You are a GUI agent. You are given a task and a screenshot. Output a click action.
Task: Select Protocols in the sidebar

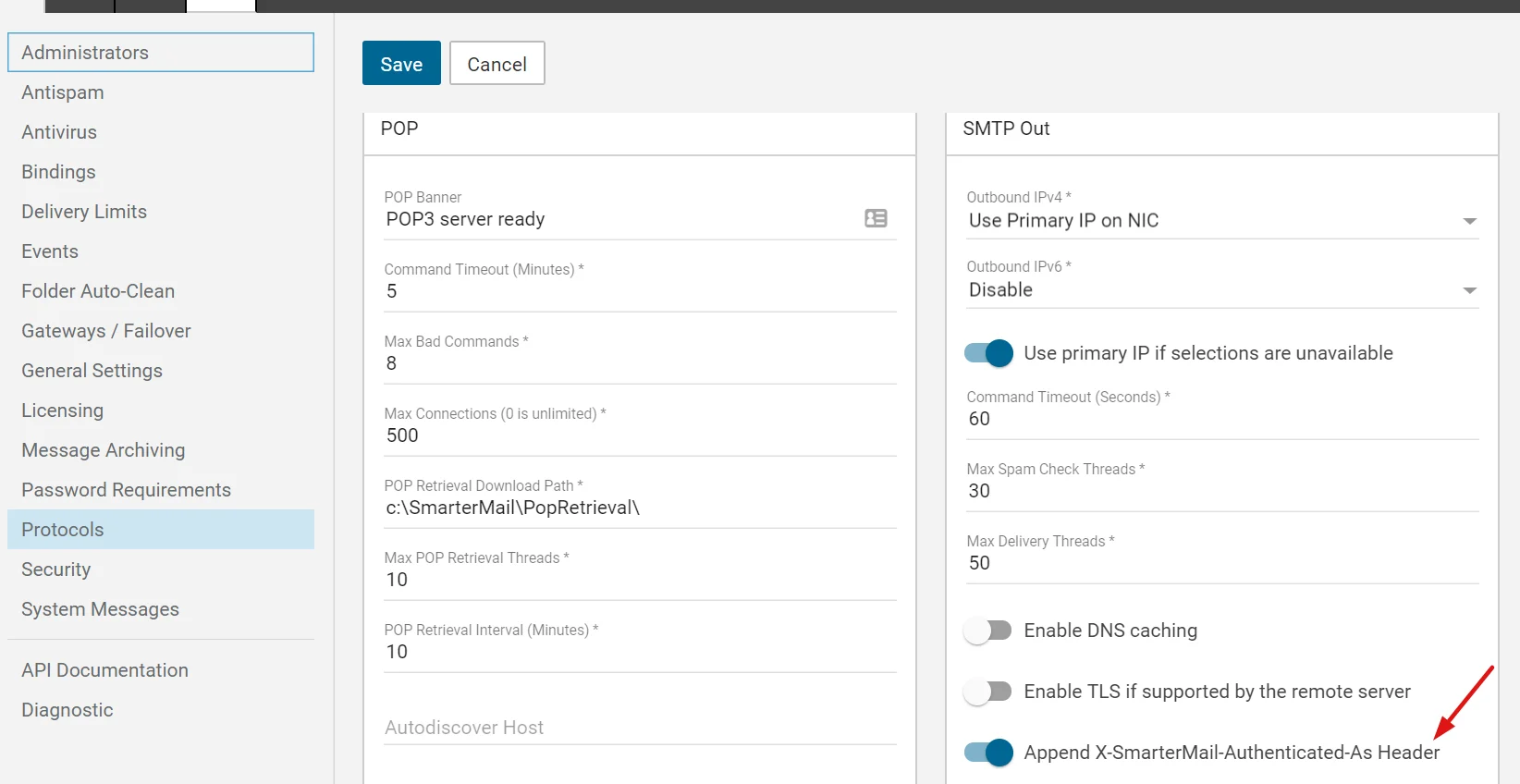coord(161,530)
